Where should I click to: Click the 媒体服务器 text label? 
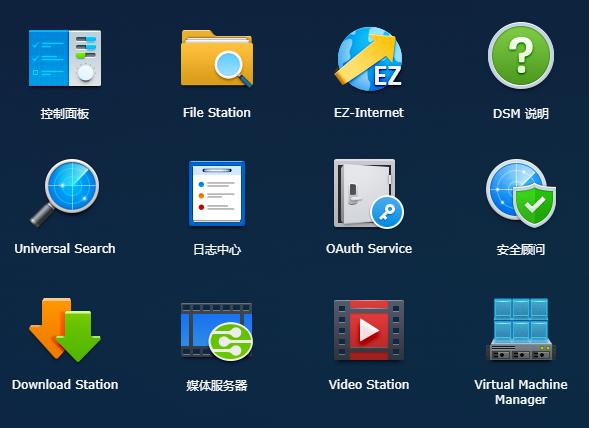coord(217,385)
